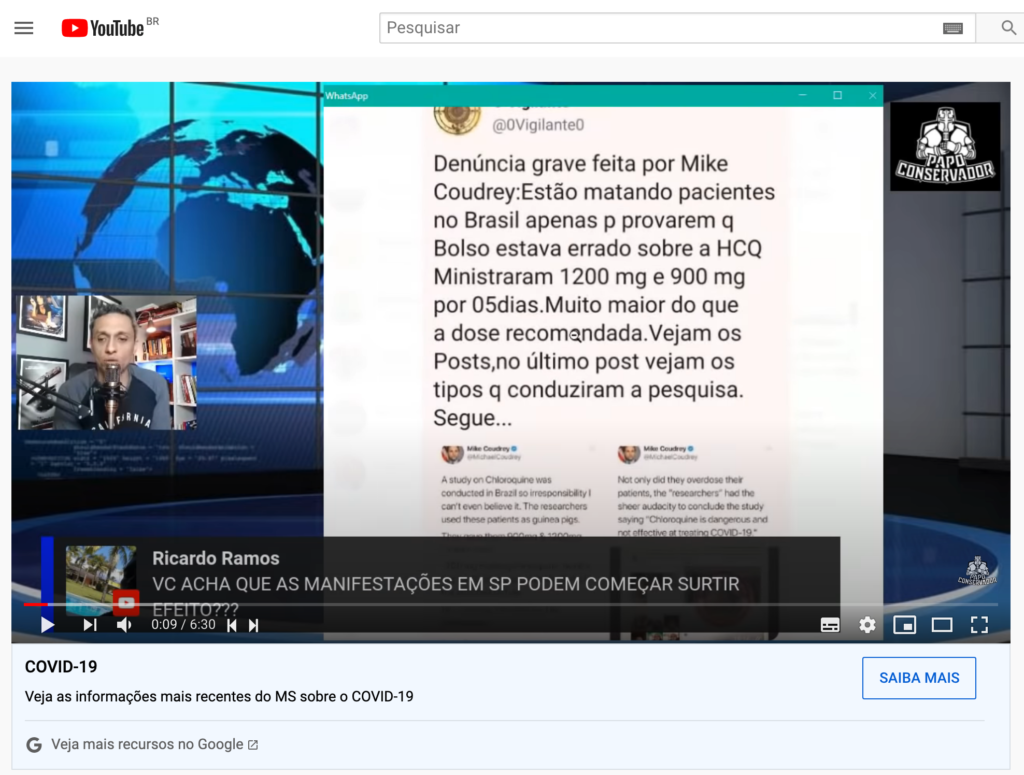1024x775 pixels.
Task: Enable miniplayer mode
Action: pos(904,625)
